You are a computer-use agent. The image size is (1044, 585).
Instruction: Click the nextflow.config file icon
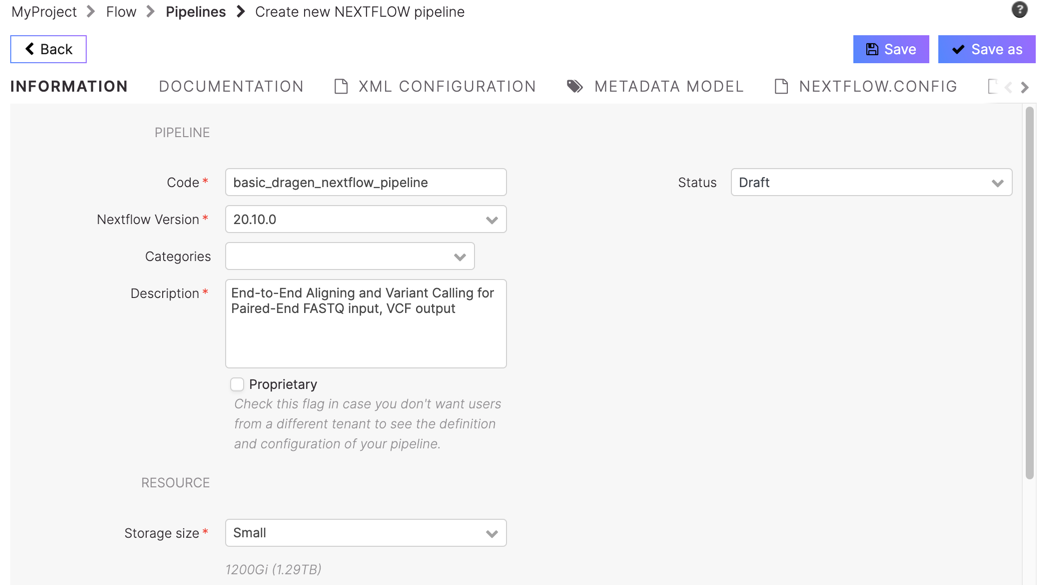[x=781, y=87]
